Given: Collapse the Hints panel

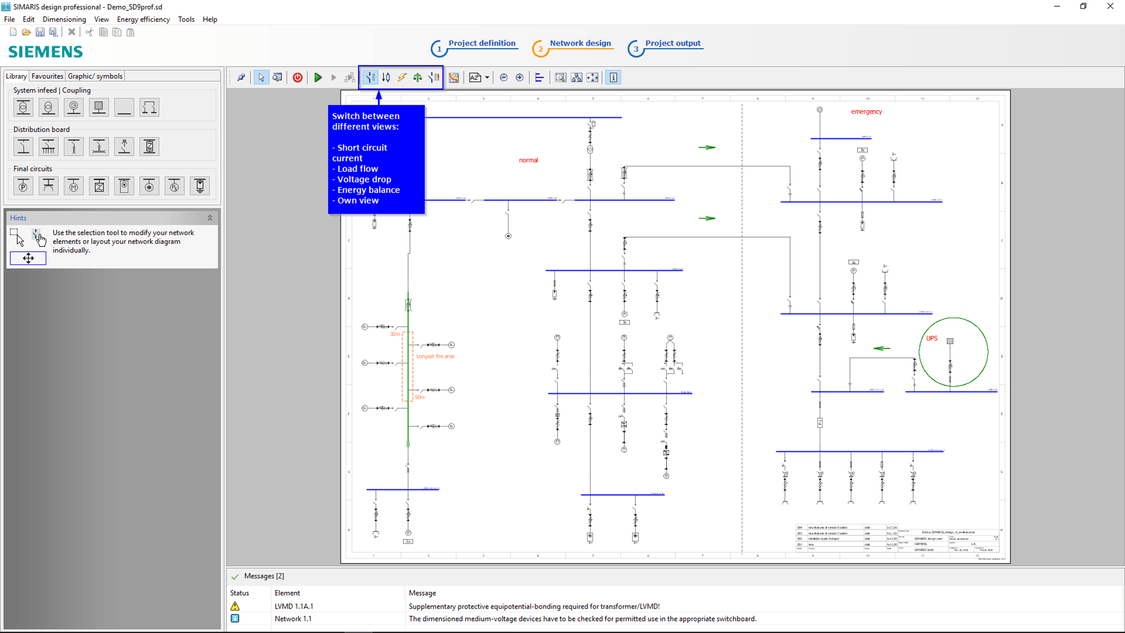Looking at the screenshot, I should pyautogui.click(x=210, y=218).
